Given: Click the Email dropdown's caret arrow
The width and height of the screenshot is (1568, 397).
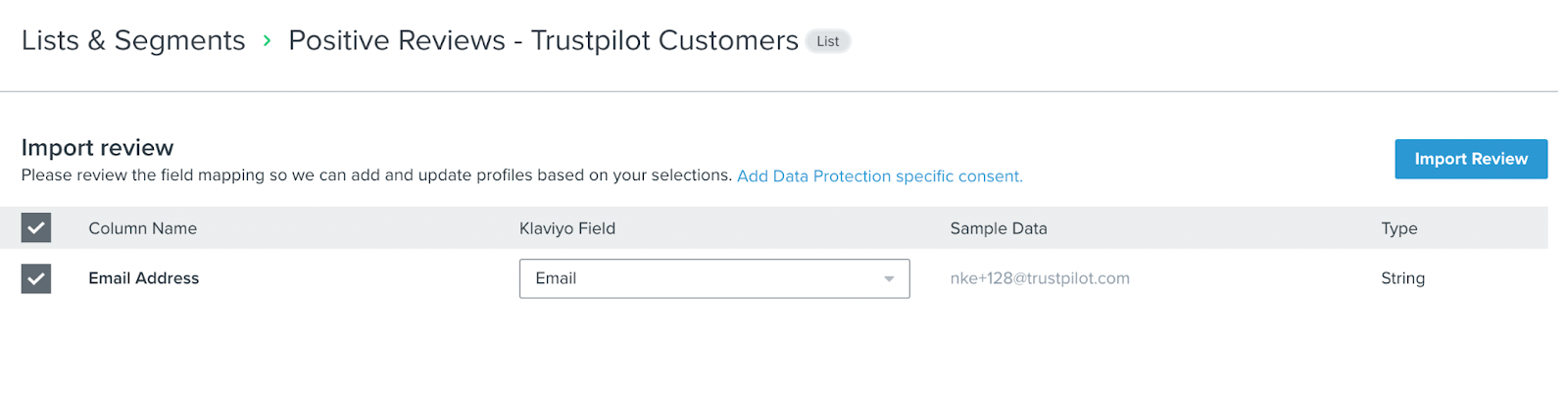Looking at the screenshot, I should click(x=889, y=279).
